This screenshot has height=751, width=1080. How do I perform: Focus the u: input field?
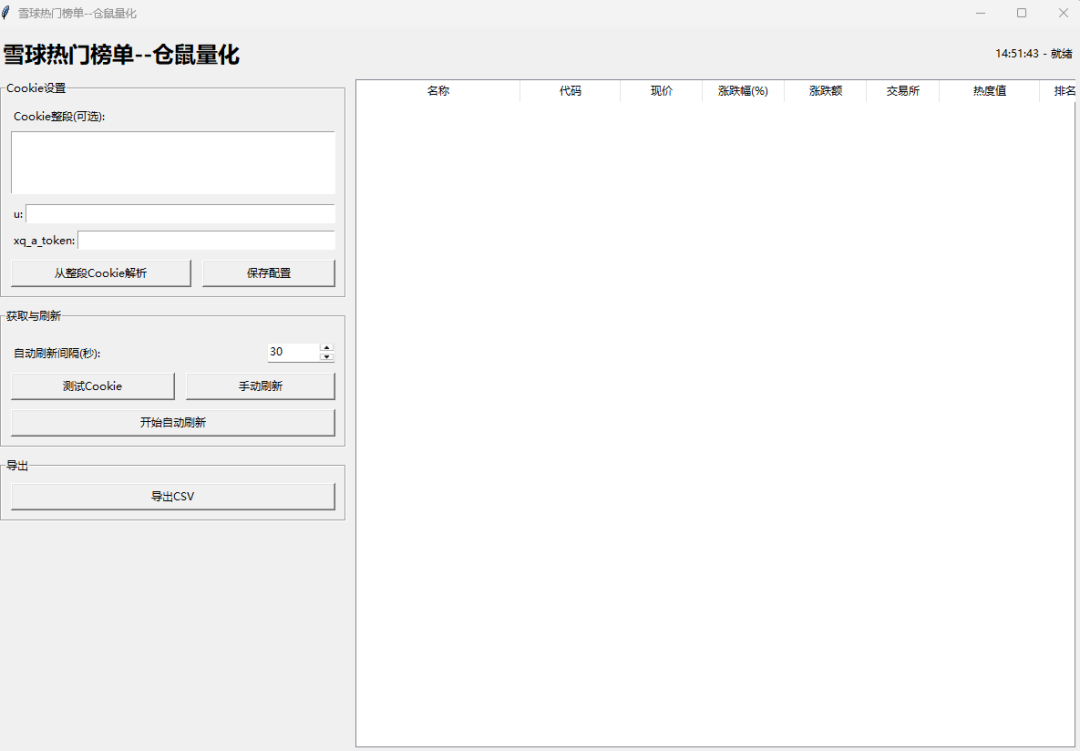click(x=180, y=214)
